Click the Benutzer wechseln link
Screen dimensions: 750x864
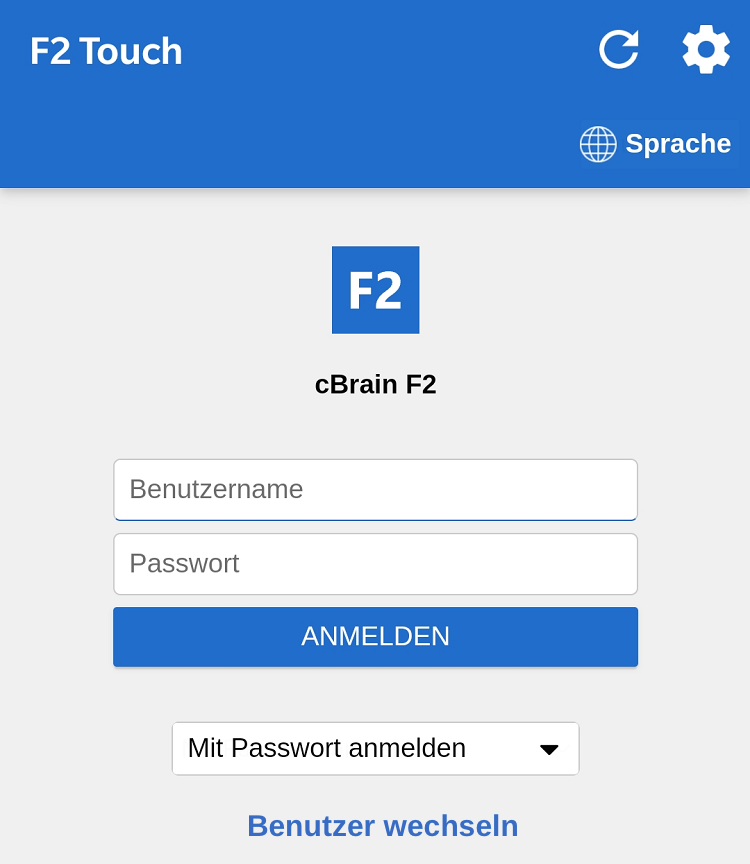(382, 826)
